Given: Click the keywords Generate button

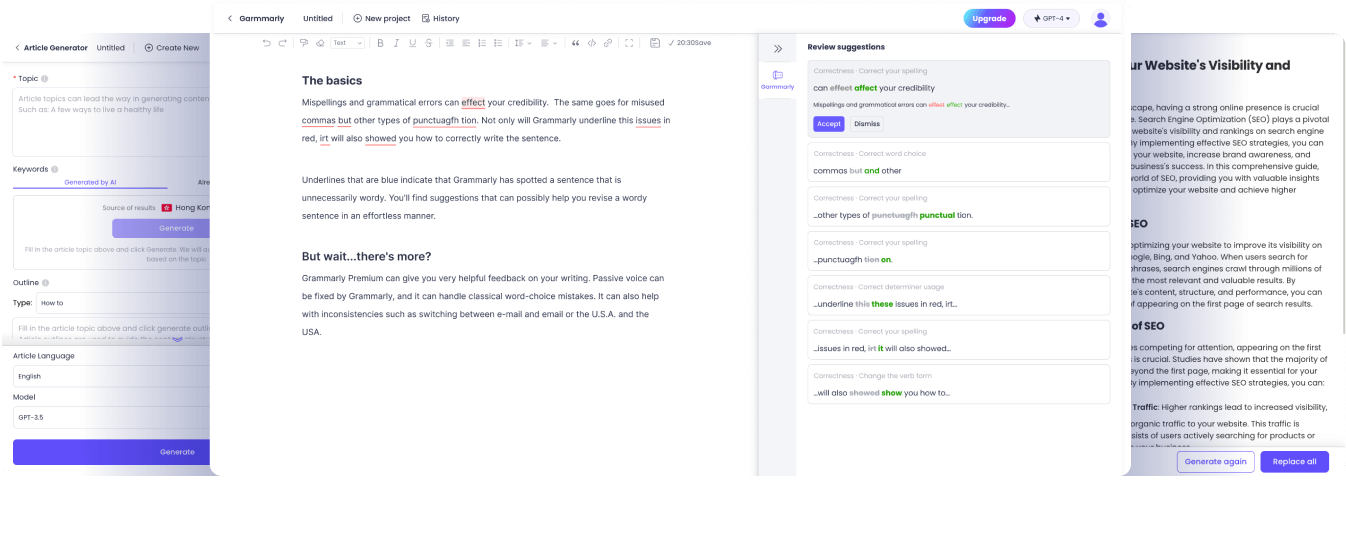Looking at the screenshot, I should [x=161, y=228].
